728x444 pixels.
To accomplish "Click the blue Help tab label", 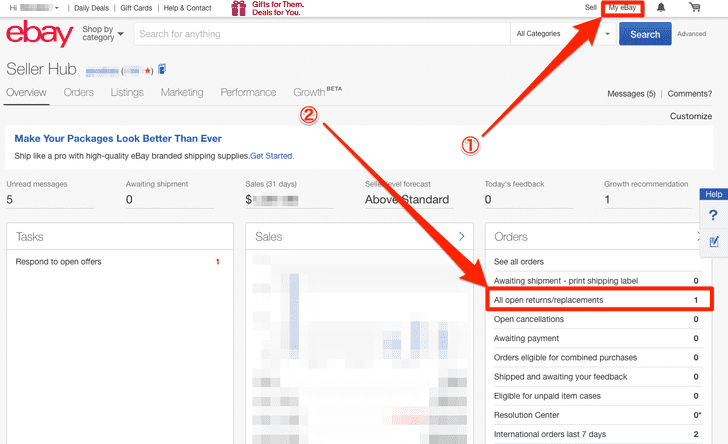I will (x=714, y=194).
